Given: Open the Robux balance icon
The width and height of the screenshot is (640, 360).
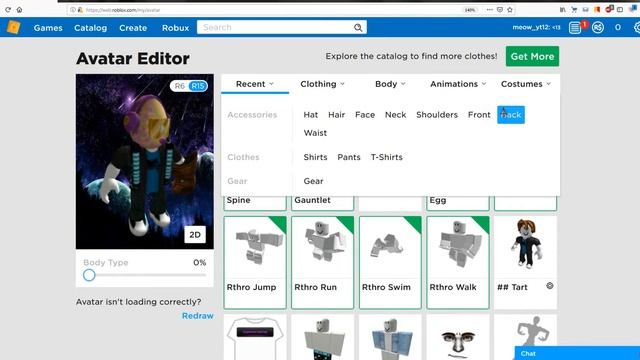Looking at the screenshot, I should pos(598,27).
